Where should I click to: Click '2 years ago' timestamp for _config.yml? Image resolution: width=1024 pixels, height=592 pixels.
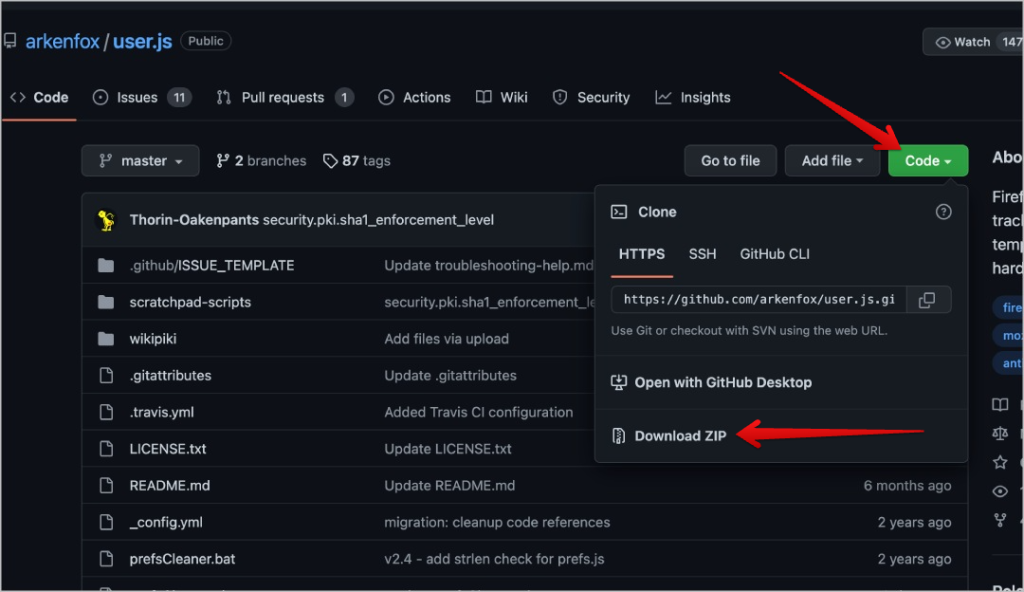click(914, 522)
